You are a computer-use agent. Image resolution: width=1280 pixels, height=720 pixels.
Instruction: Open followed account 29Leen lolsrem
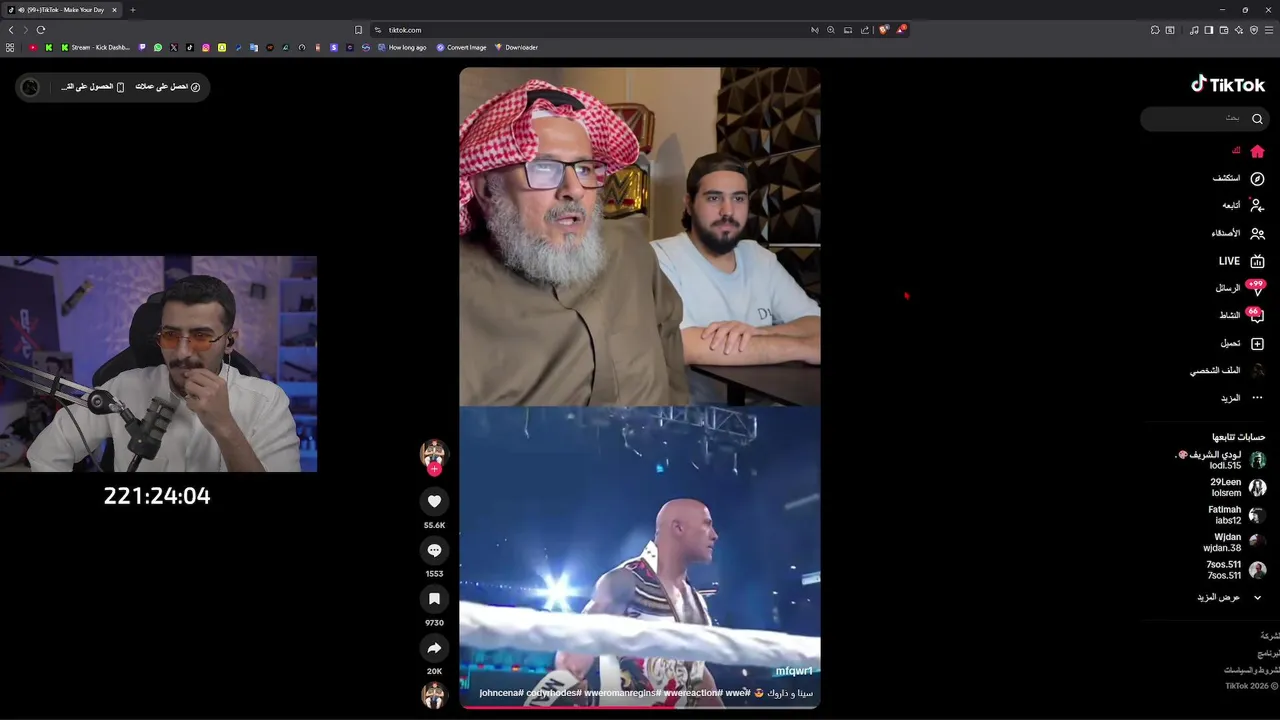pyautogui.click(x=1237, y=487)
